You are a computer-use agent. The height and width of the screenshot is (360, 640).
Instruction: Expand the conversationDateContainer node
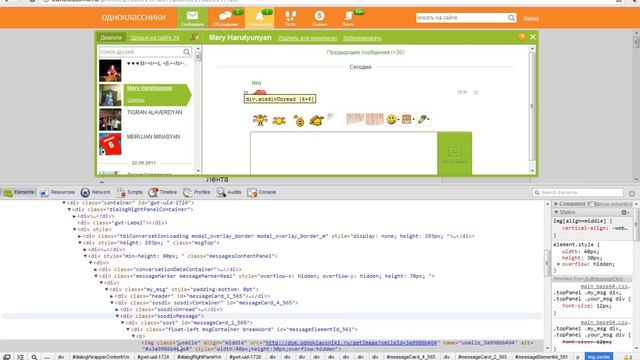[96, 269]
